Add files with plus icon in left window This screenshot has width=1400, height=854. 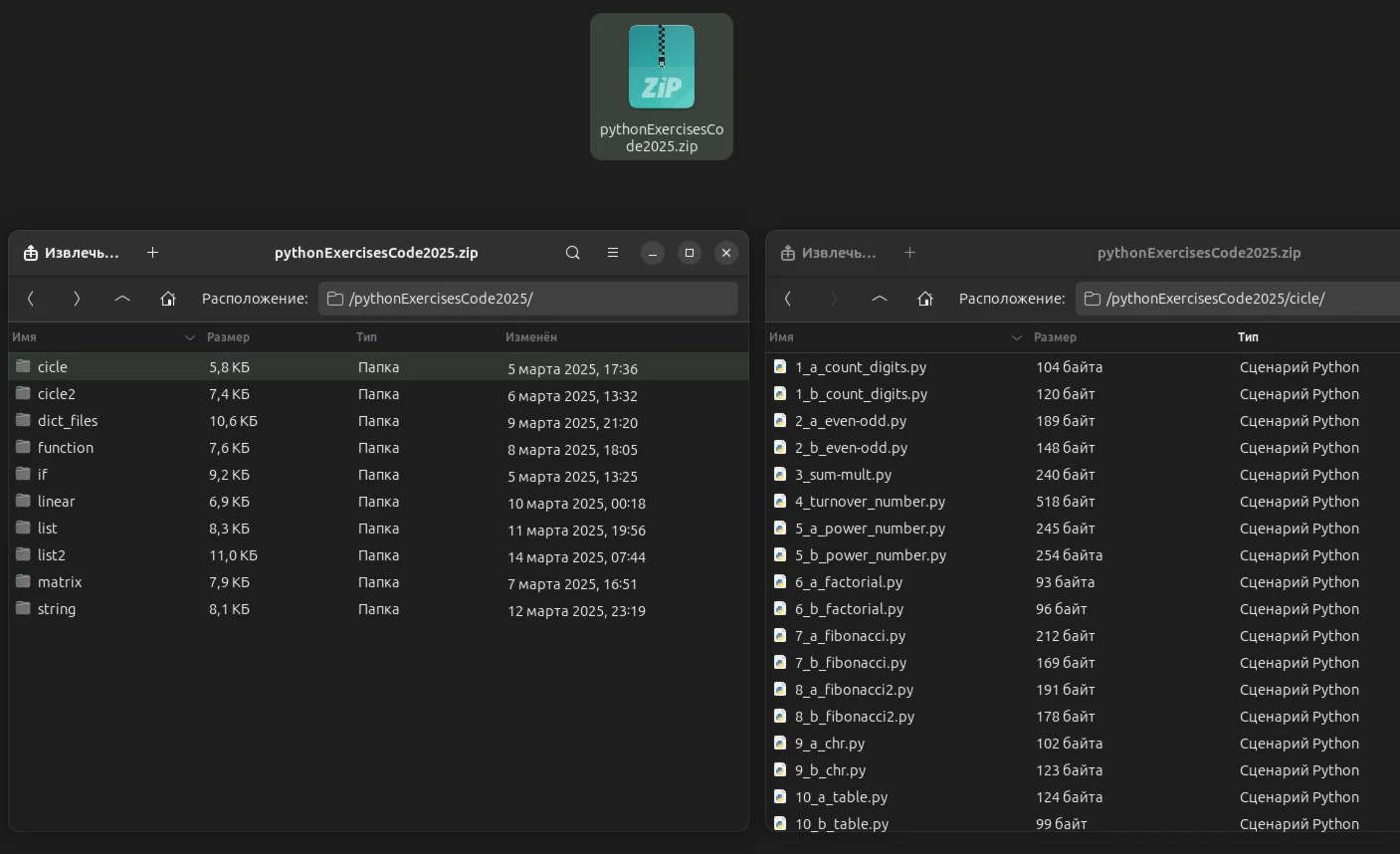point(152,253)
